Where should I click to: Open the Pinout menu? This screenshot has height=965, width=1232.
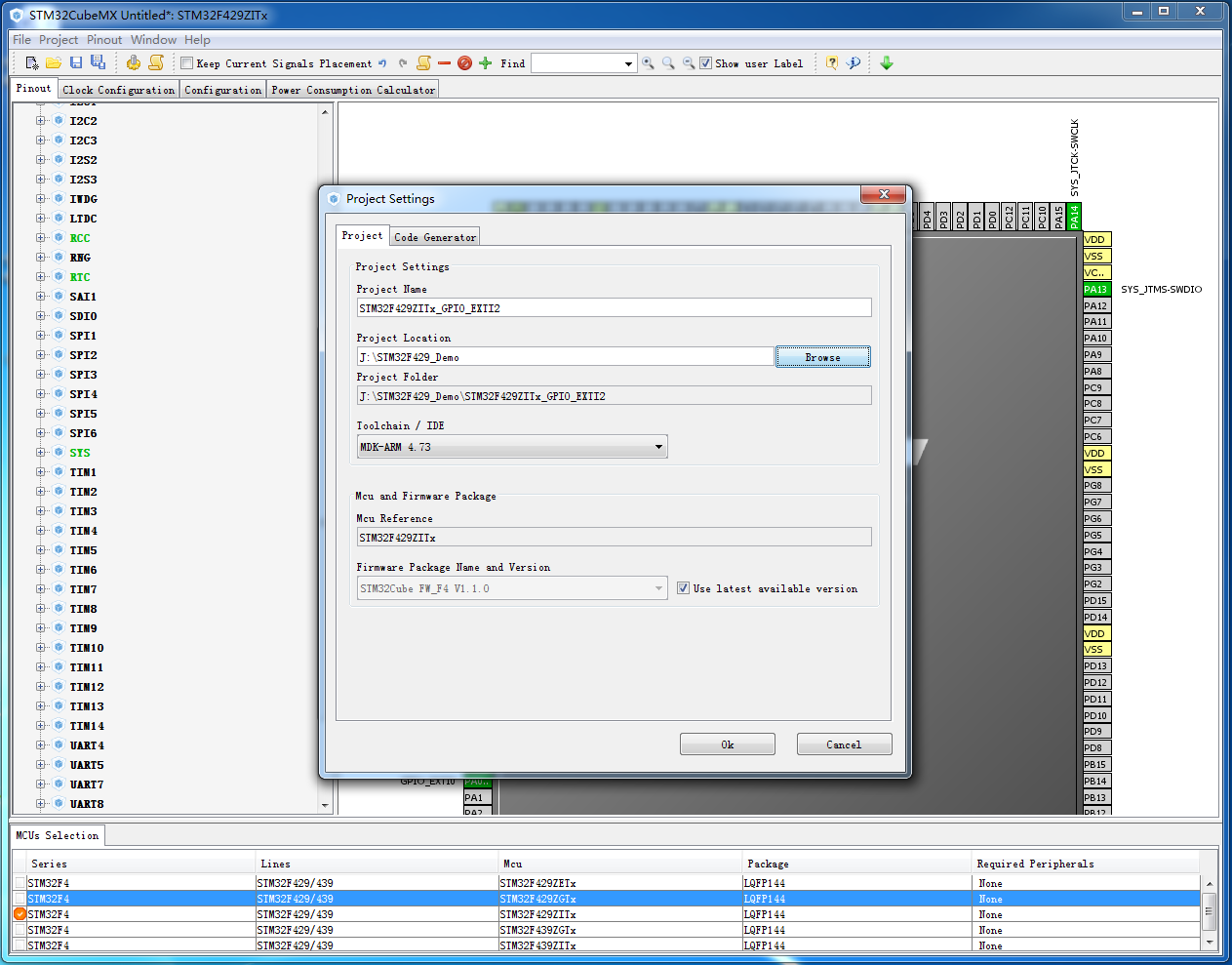pyautogui.click(x=104, y=40)
